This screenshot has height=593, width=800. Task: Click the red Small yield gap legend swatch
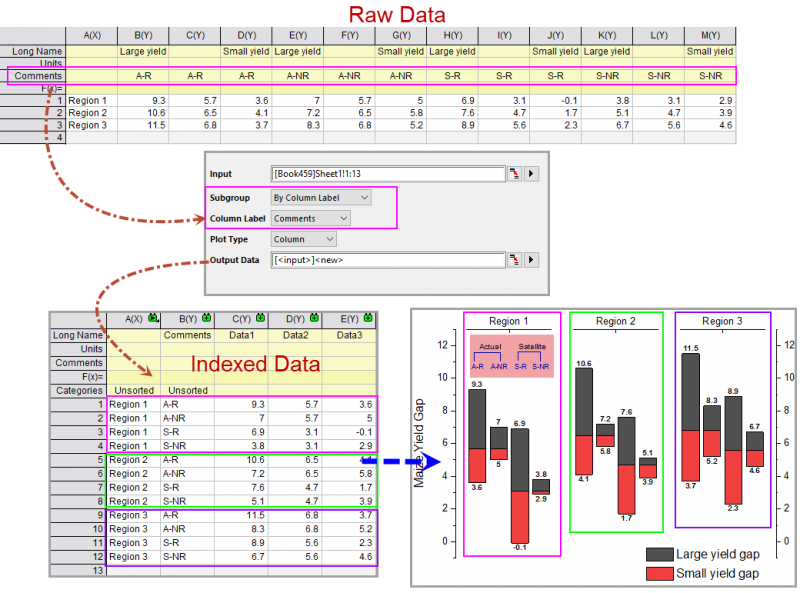tap(659, 573)
